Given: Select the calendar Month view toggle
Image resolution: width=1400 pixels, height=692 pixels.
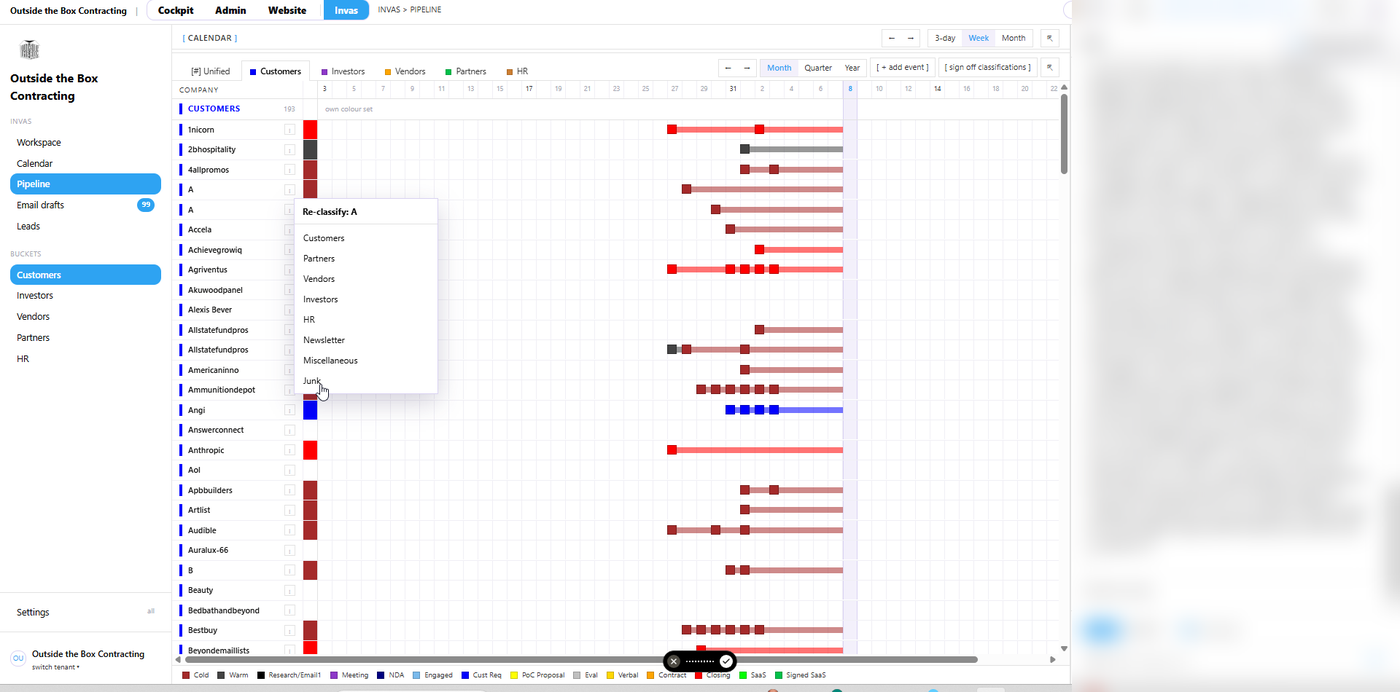Looking at the screenshot, I should 1014,38.
